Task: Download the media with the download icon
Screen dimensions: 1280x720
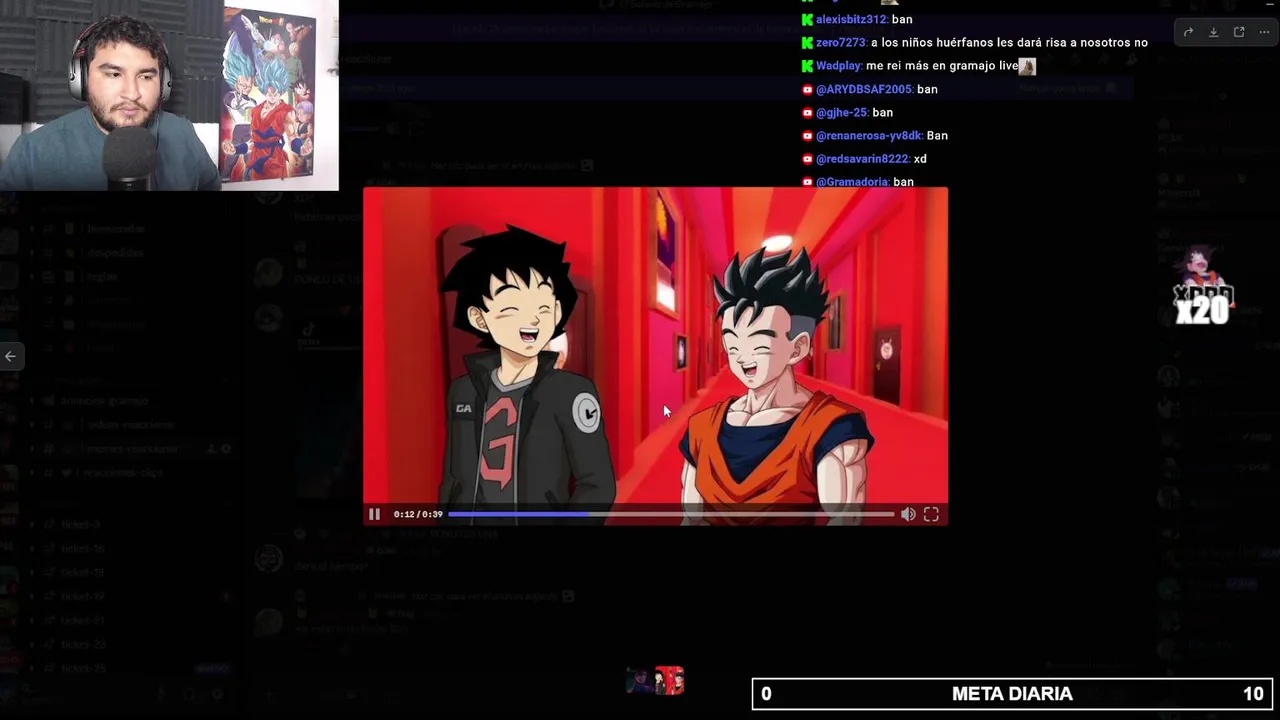Action: pos(1213,32)
